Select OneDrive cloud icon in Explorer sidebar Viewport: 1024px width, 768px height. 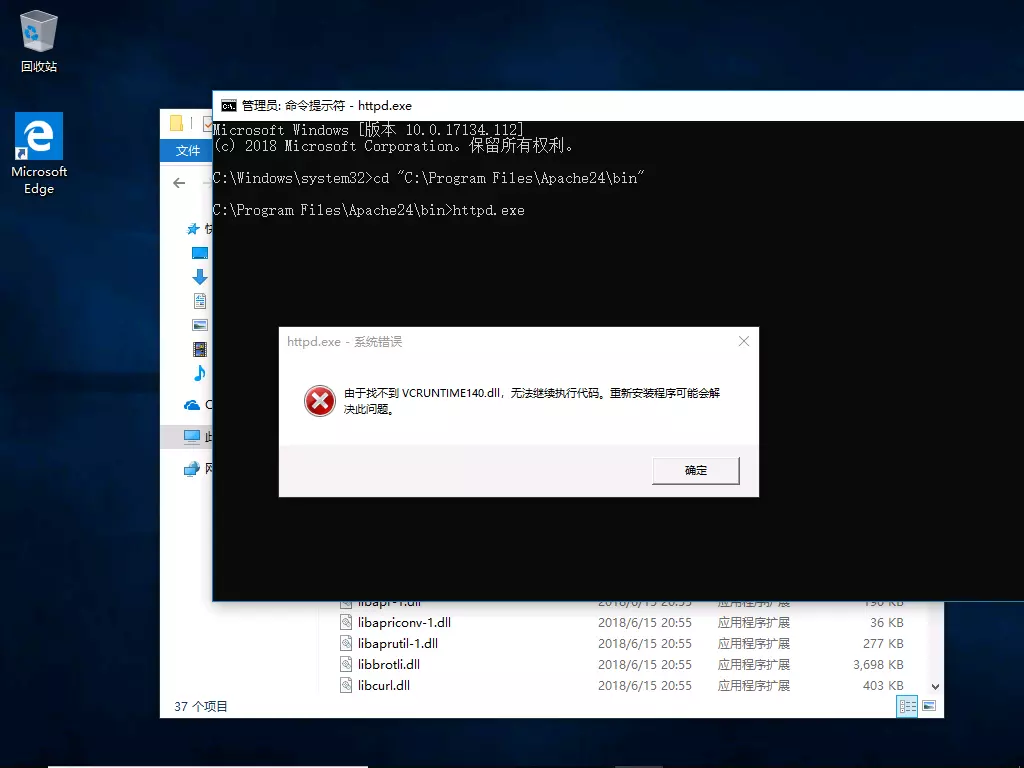[x=192, y=406]
